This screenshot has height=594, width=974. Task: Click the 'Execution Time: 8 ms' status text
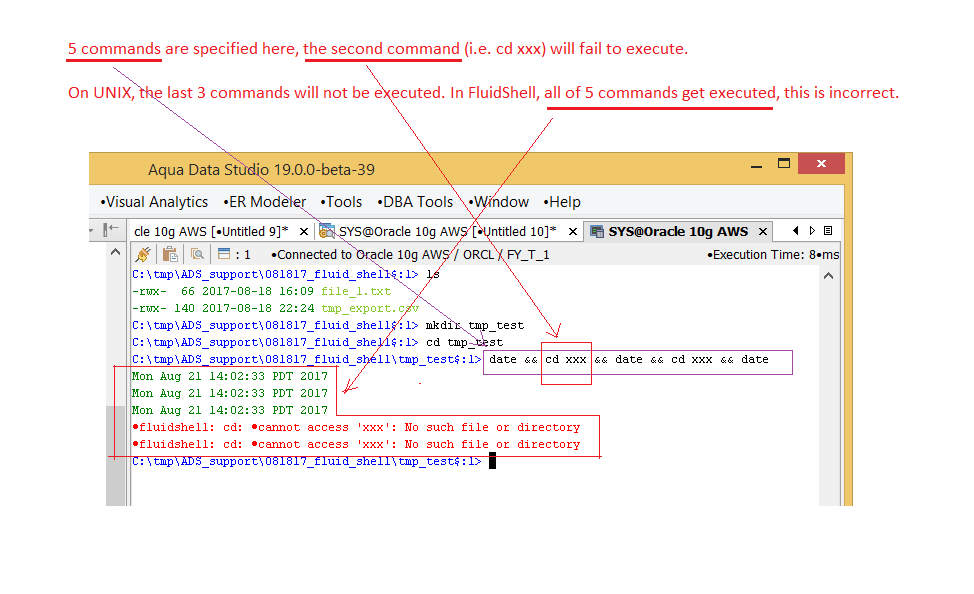point(773,255)
